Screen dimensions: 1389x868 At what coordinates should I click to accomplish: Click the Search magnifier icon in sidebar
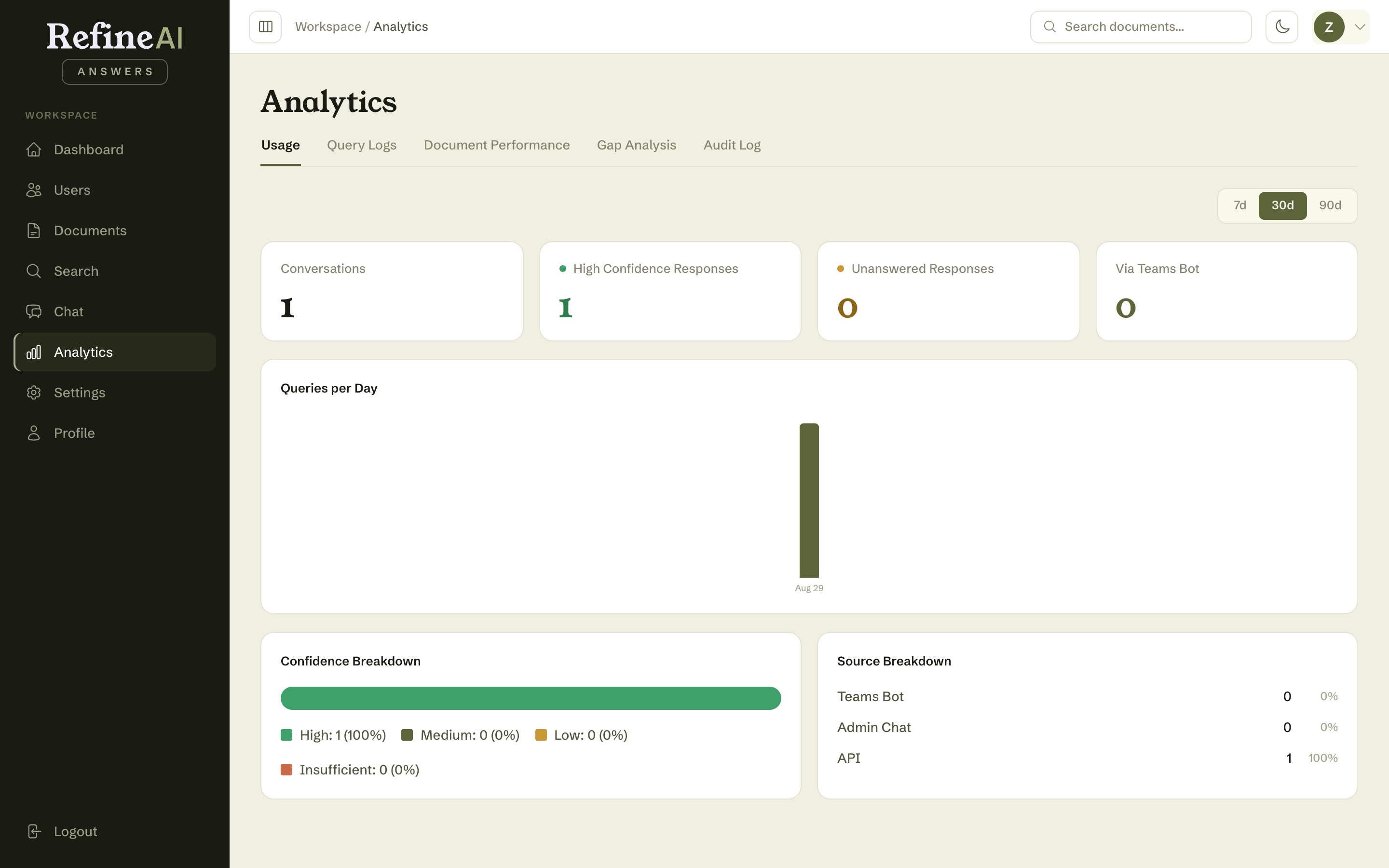(34, 271)
